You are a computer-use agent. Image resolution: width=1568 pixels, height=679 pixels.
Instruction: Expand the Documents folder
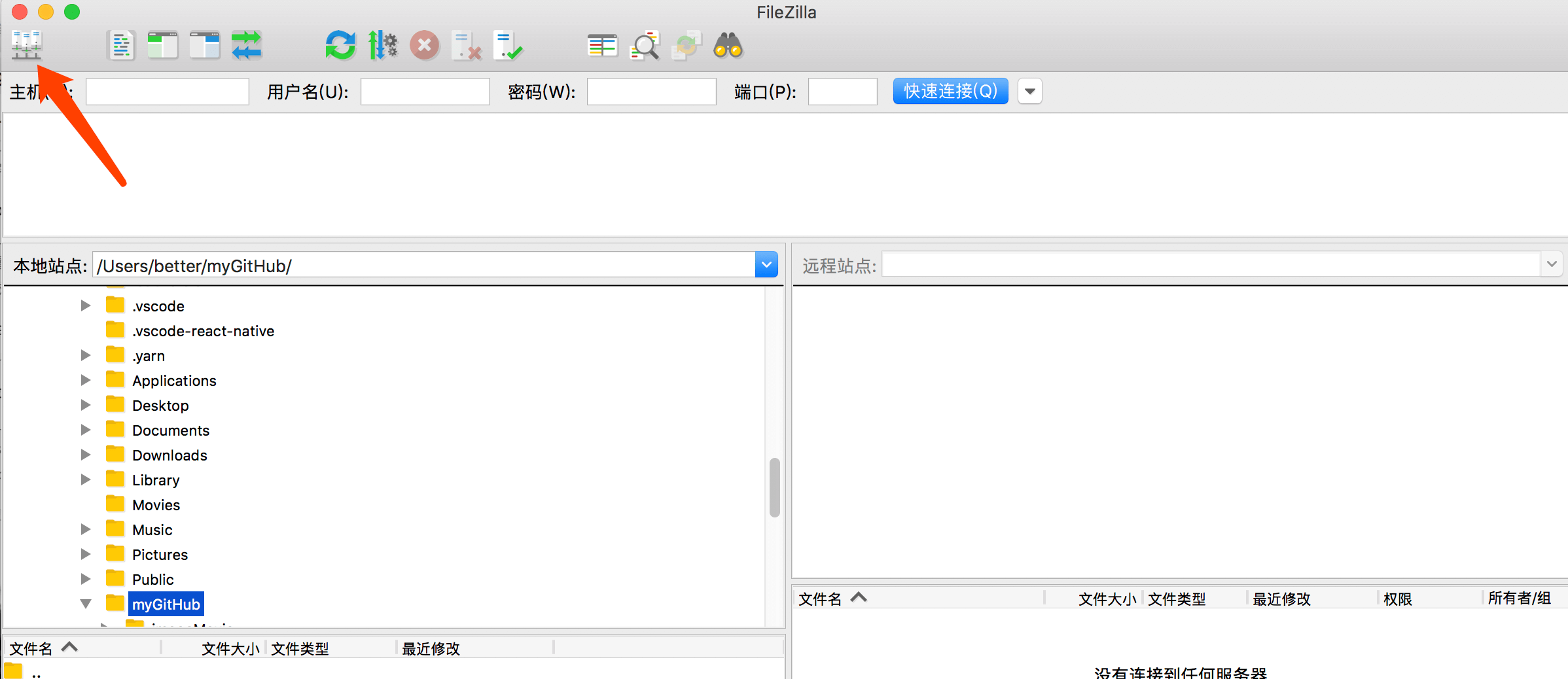click(85, 430)
